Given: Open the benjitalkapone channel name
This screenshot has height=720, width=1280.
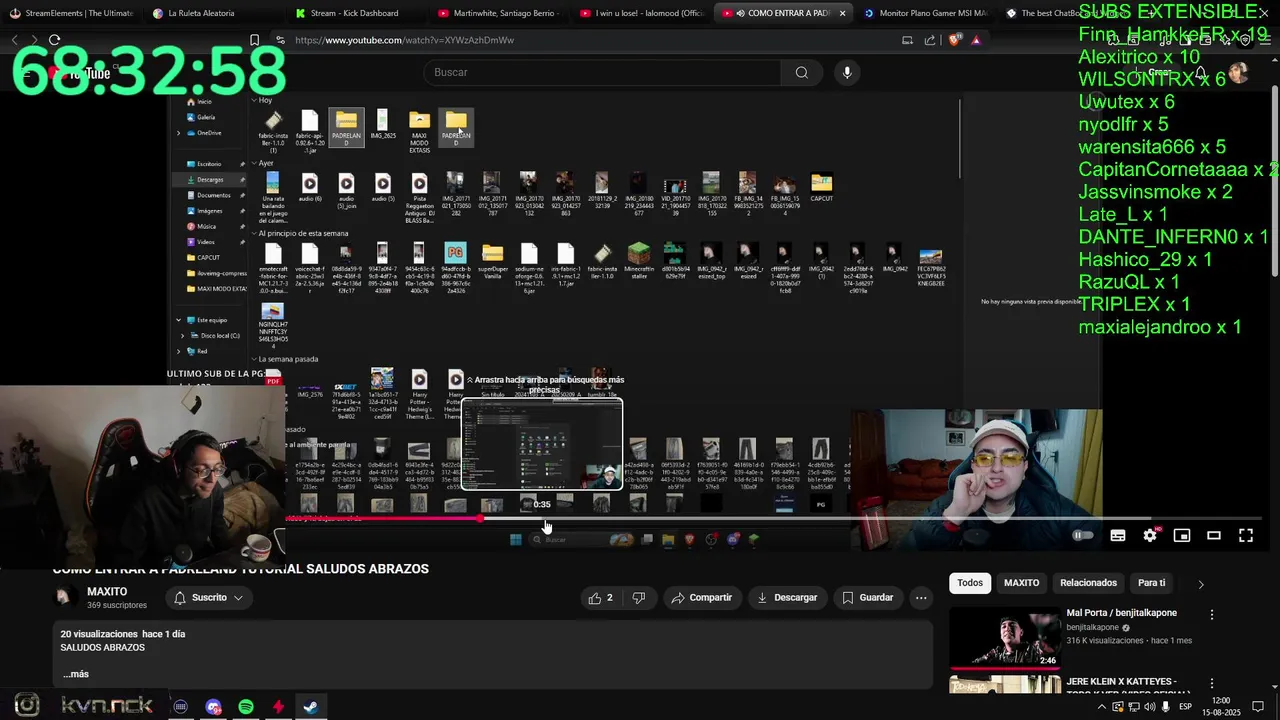Looking at the screenshot, I should click(1093, 627).
